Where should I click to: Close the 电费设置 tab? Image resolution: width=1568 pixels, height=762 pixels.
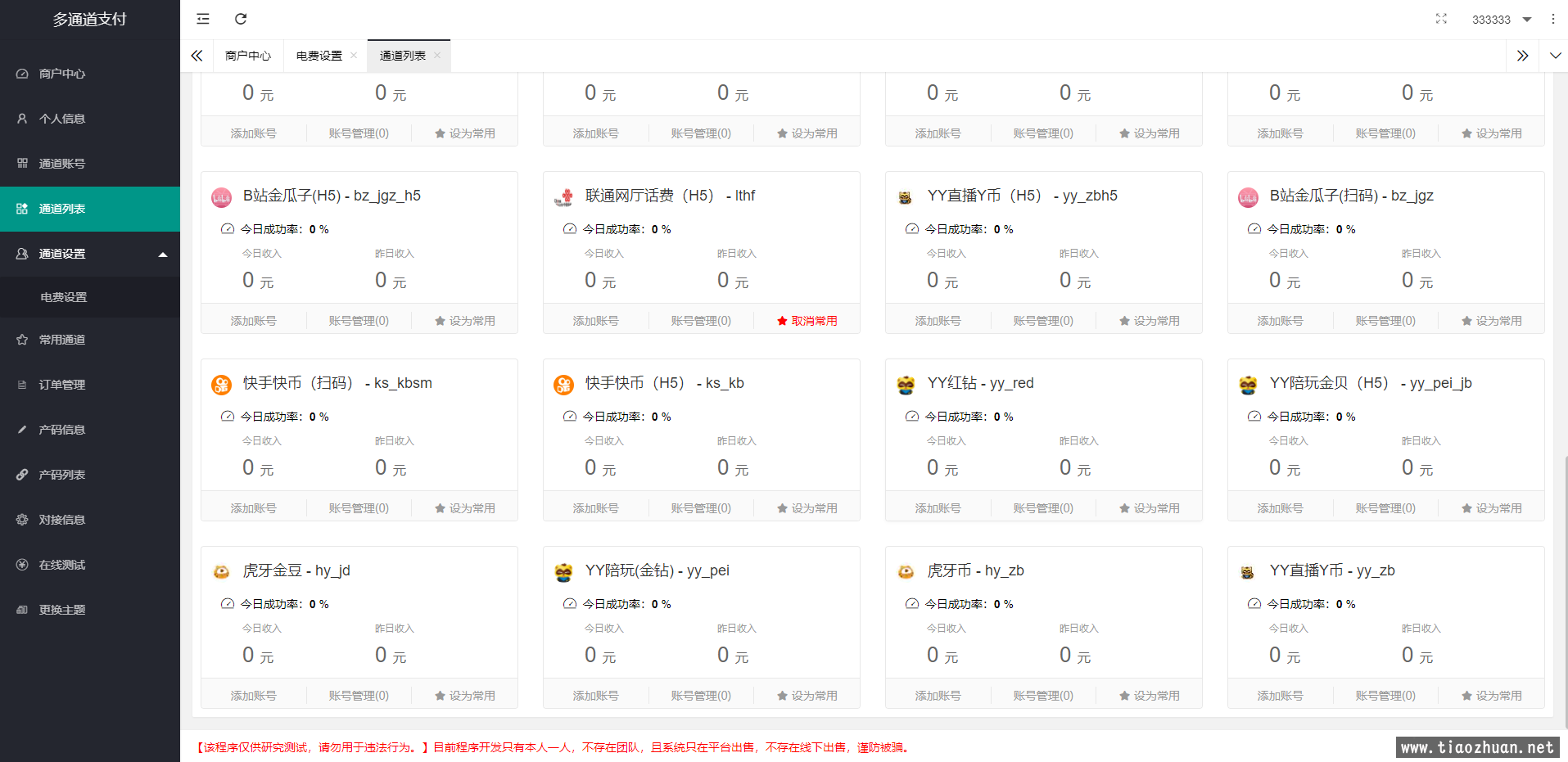click(x=354, y=56)
